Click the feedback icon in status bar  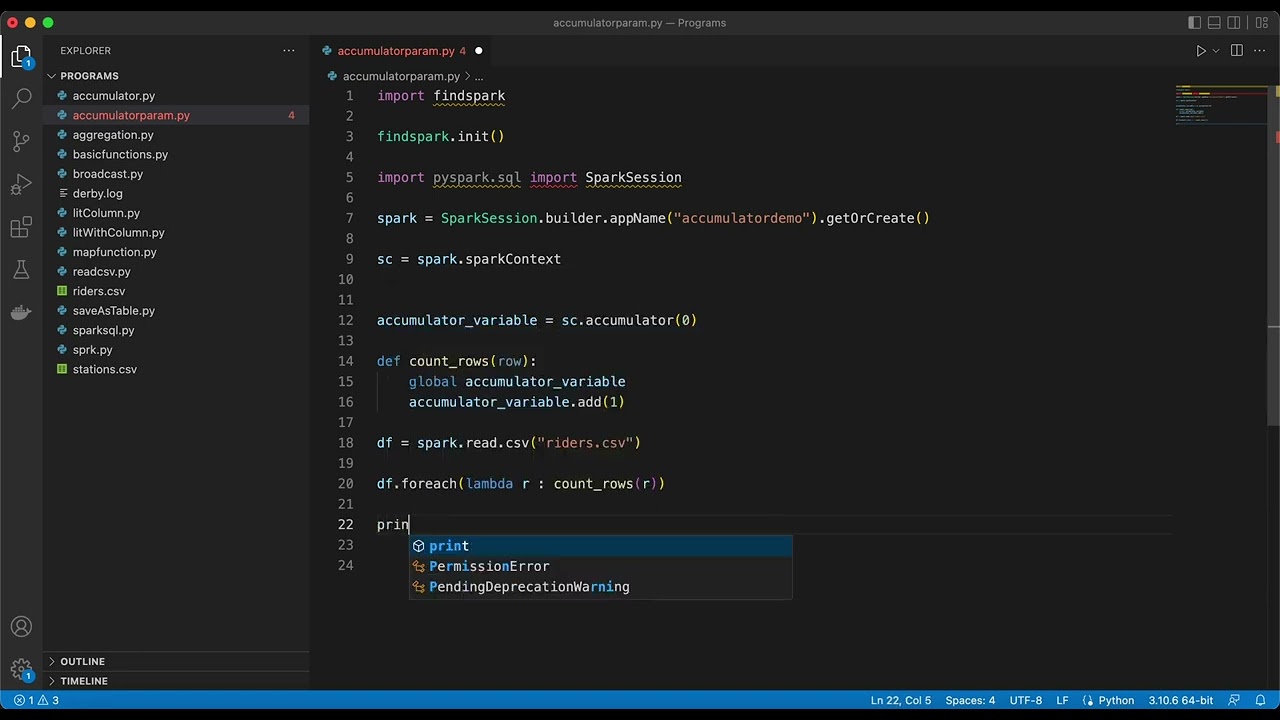[1234, 700]
